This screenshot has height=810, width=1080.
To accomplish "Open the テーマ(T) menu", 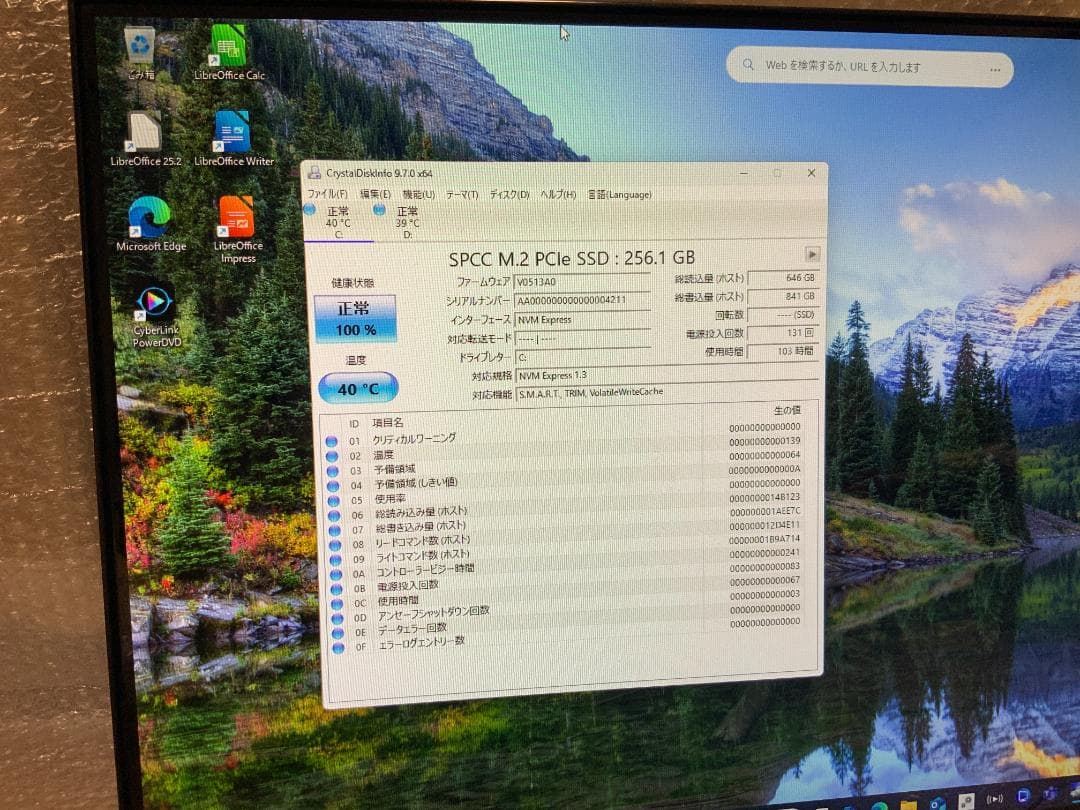I will [463, 195].
